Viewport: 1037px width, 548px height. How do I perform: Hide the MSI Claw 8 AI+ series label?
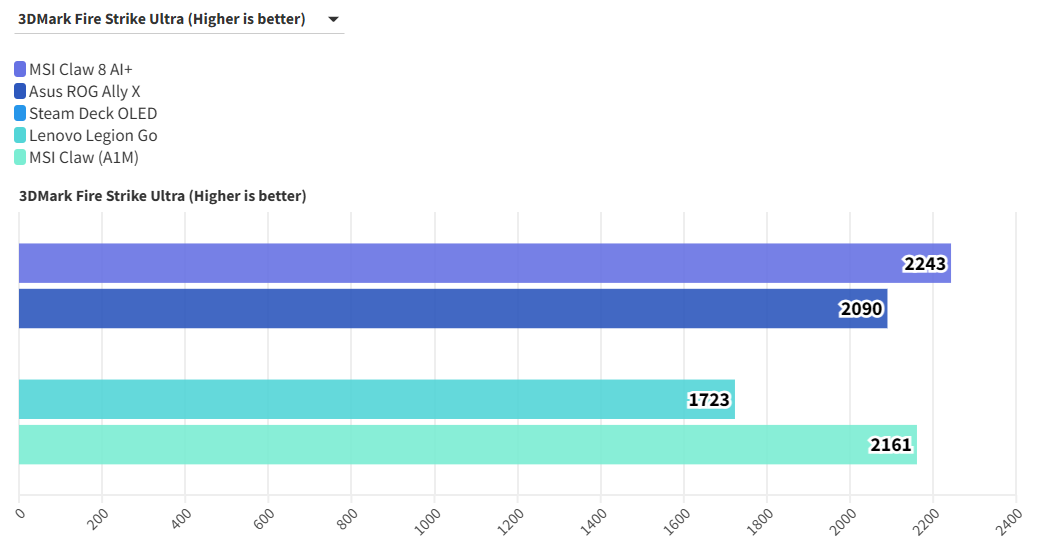(x=80, y=69)
